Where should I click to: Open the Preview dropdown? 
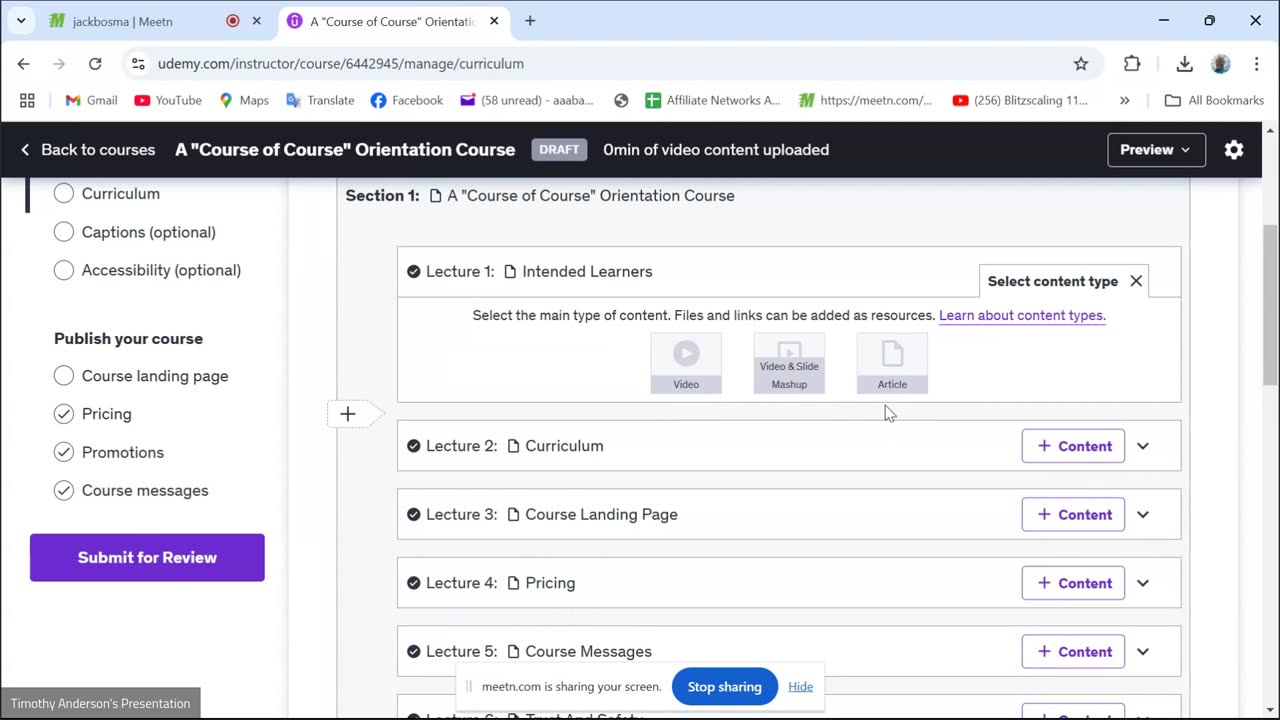1156,150
